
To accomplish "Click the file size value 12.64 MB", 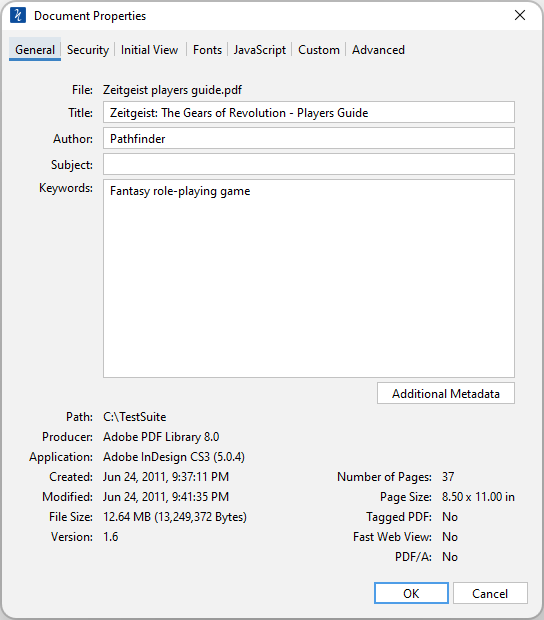I will point(175,517).
